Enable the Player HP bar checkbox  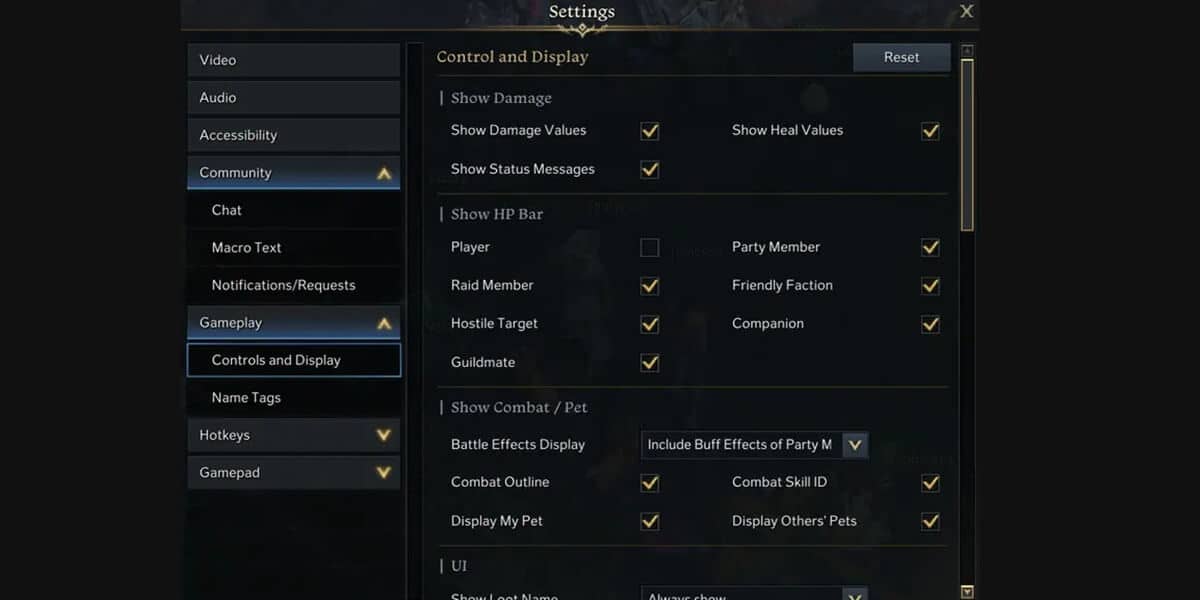click(x=650, y=247)
